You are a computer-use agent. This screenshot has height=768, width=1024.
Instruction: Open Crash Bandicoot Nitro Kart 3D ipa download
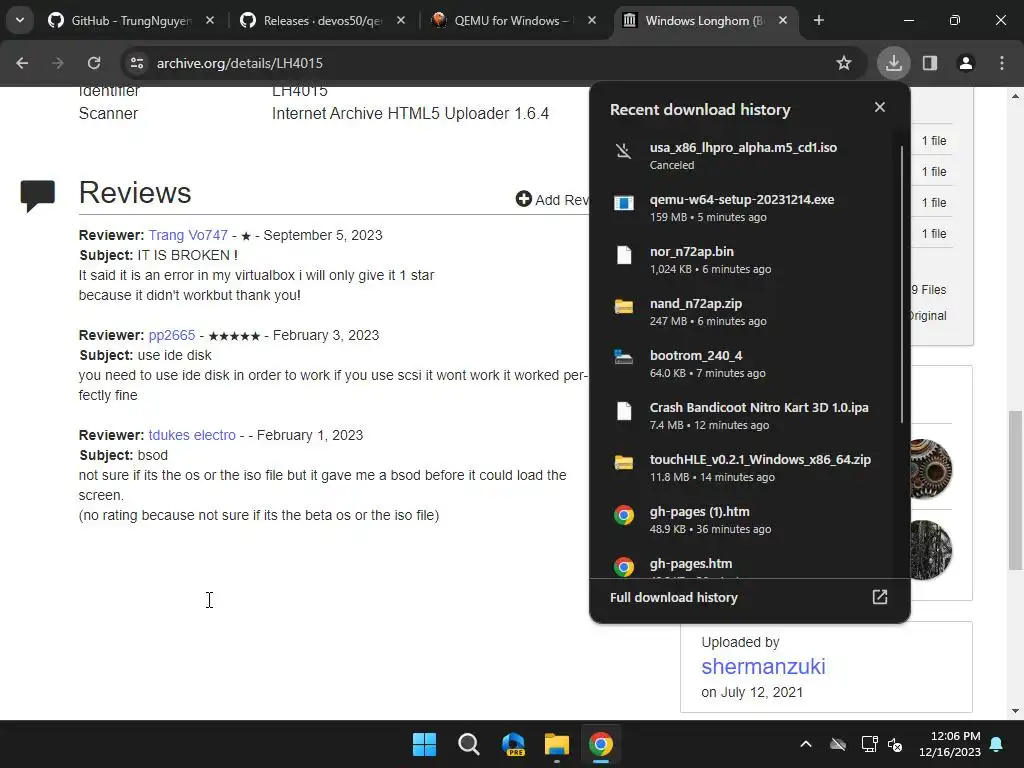click(x=744, y=415)
